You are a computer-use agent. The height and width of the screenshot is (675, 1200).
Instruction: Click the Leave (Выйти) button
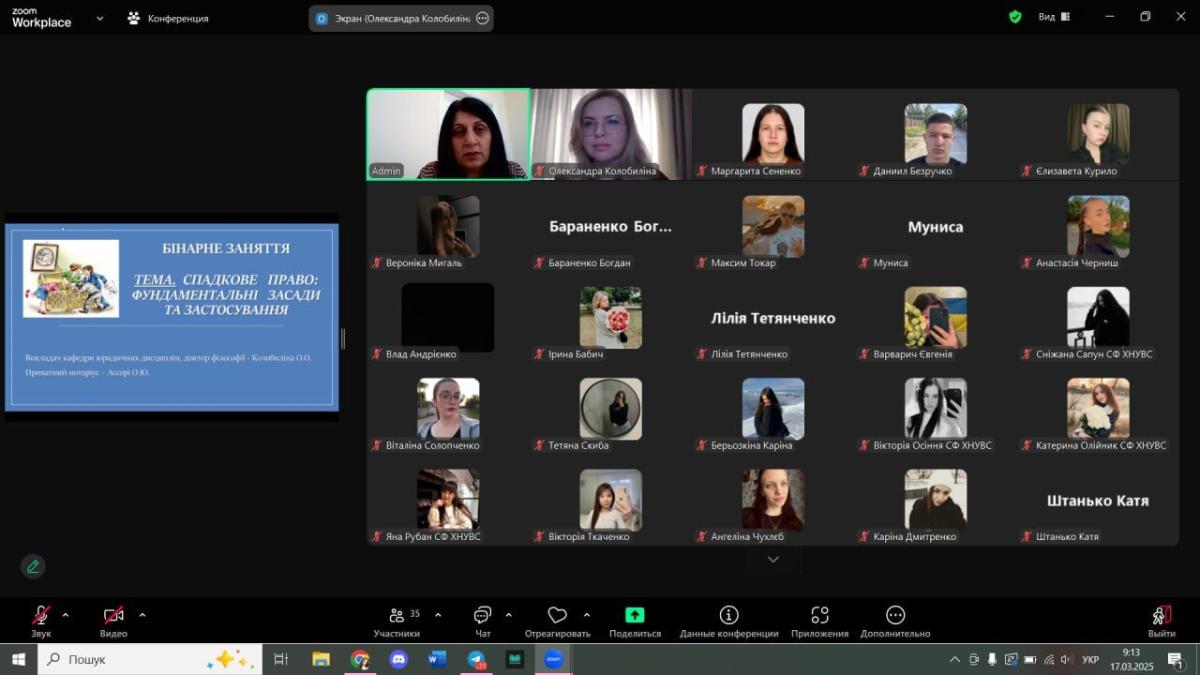pos(1161,619)
